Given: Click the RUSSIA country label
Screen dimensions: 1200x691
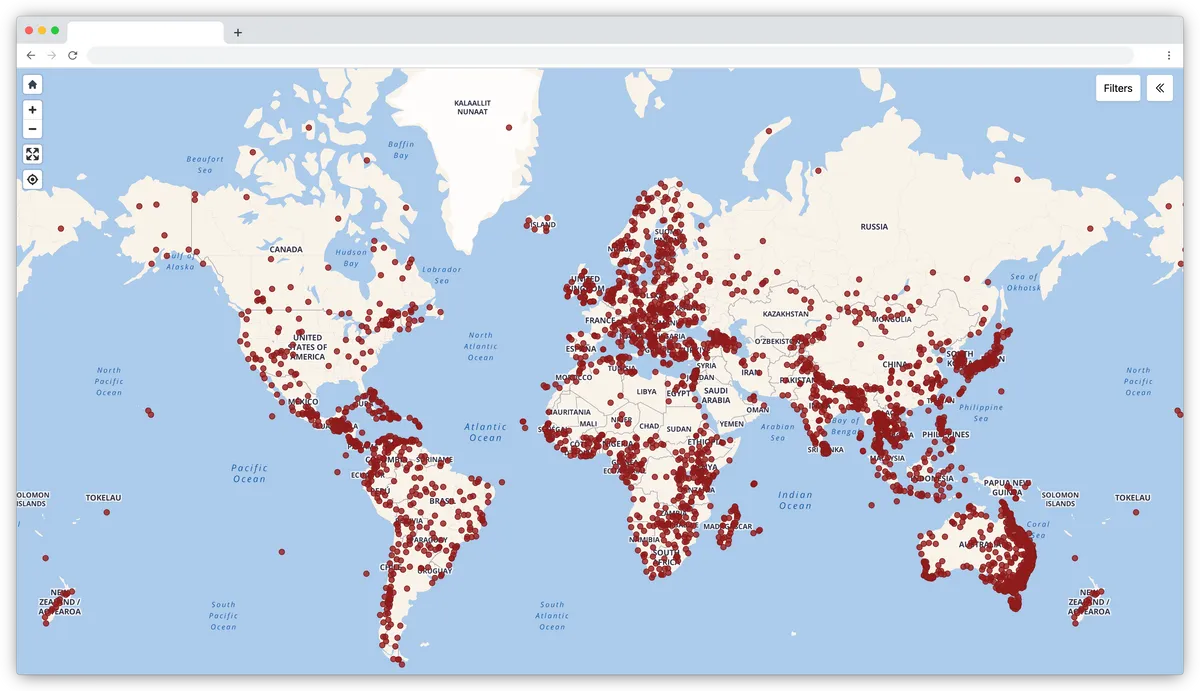Looking at the screenshot, I should [874, 227].
